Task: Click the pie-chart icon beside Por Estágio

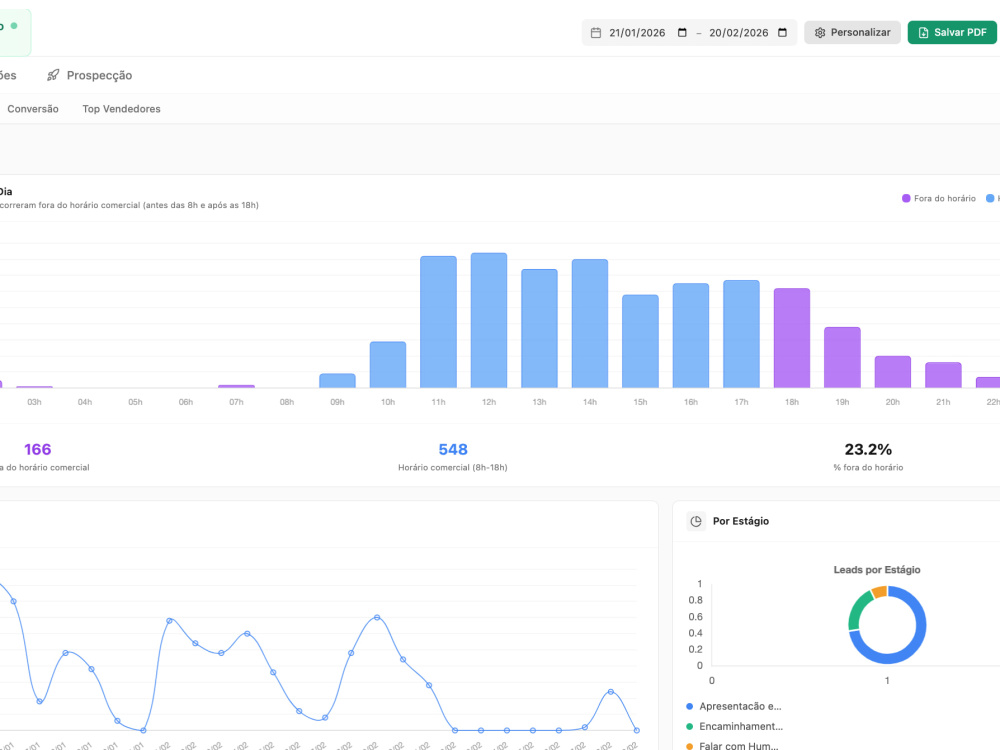Action: 696,521
